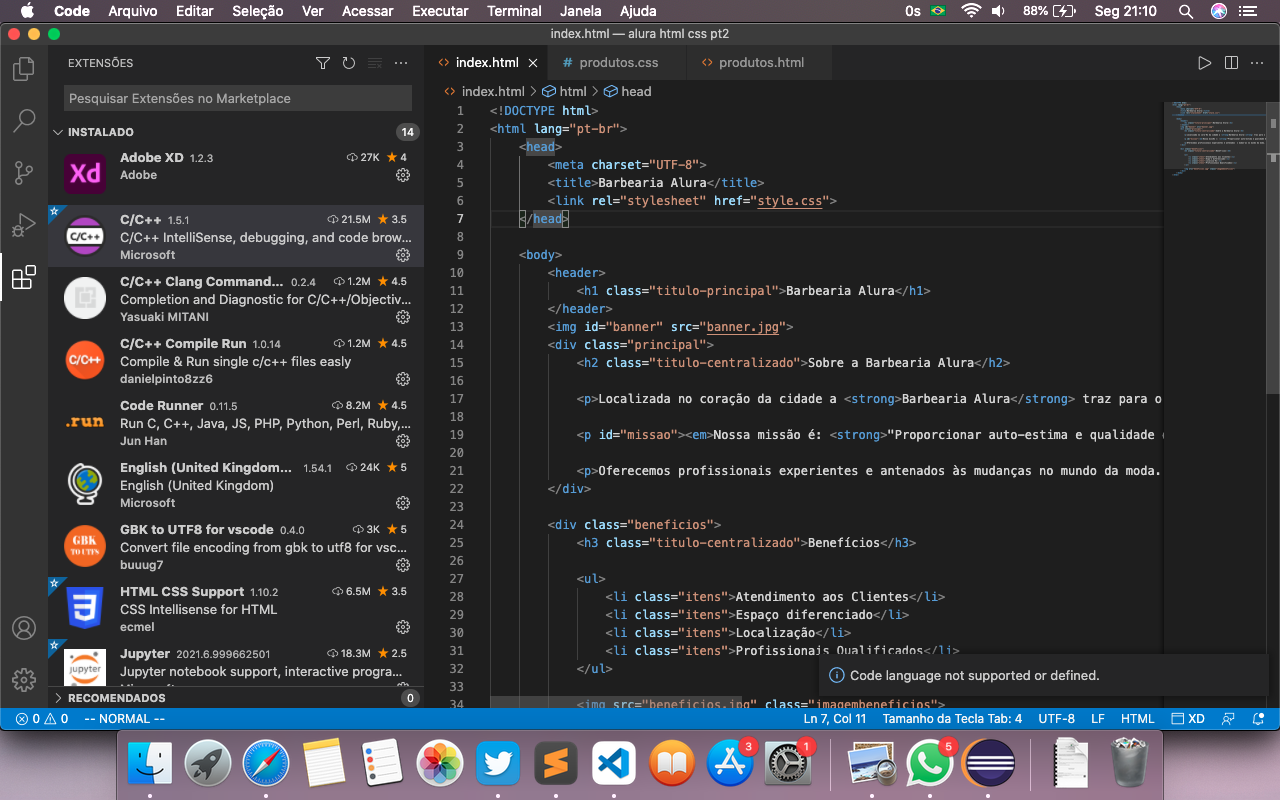Open the HTML CSS Support gear menu
This screenshot has width=1280, height=800.
pyautogui.click(x=403, y=627)
